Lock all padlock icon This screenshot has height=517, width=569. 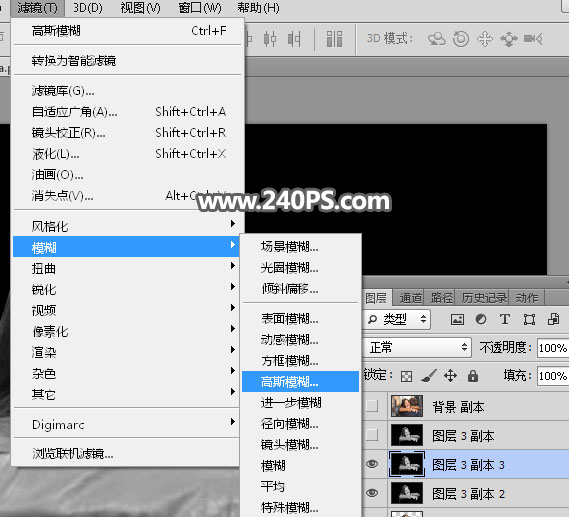[472, 376]
